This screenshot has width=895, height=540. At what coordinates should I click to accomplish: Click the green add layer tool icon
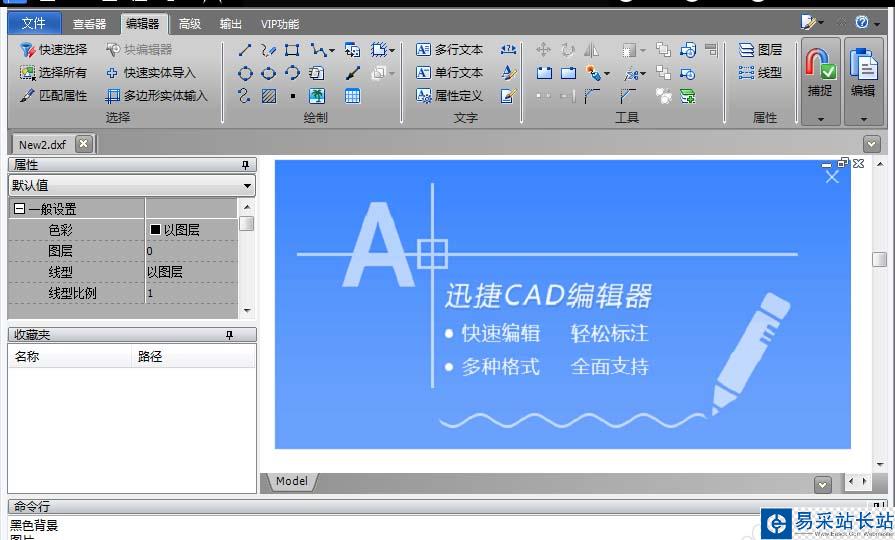click(x=688, y=96)
